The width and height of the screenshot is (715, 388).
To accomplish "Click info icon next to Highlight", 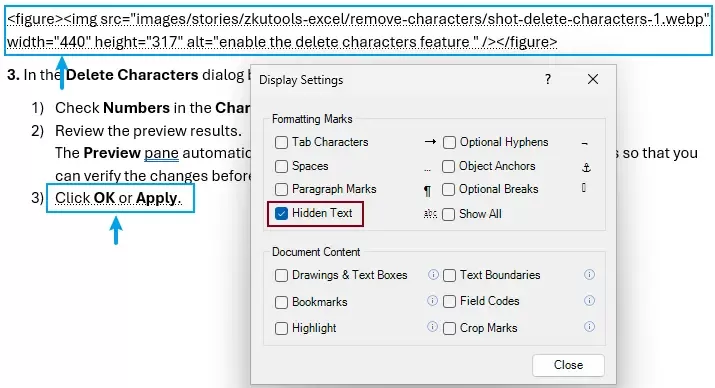I will tap(432, 326).
